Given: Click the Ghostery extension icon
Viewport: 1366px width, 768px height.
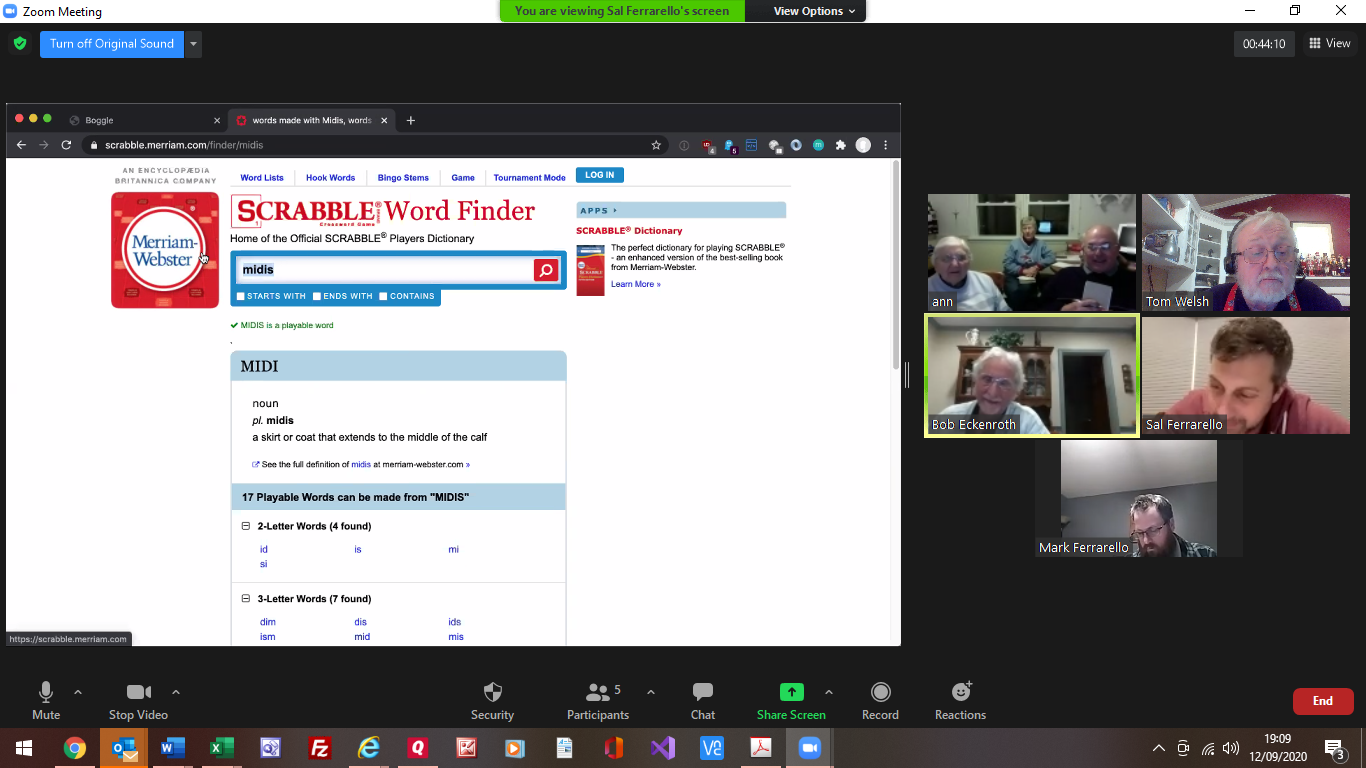Looking at the screenshot, I should tap(730, 145).
